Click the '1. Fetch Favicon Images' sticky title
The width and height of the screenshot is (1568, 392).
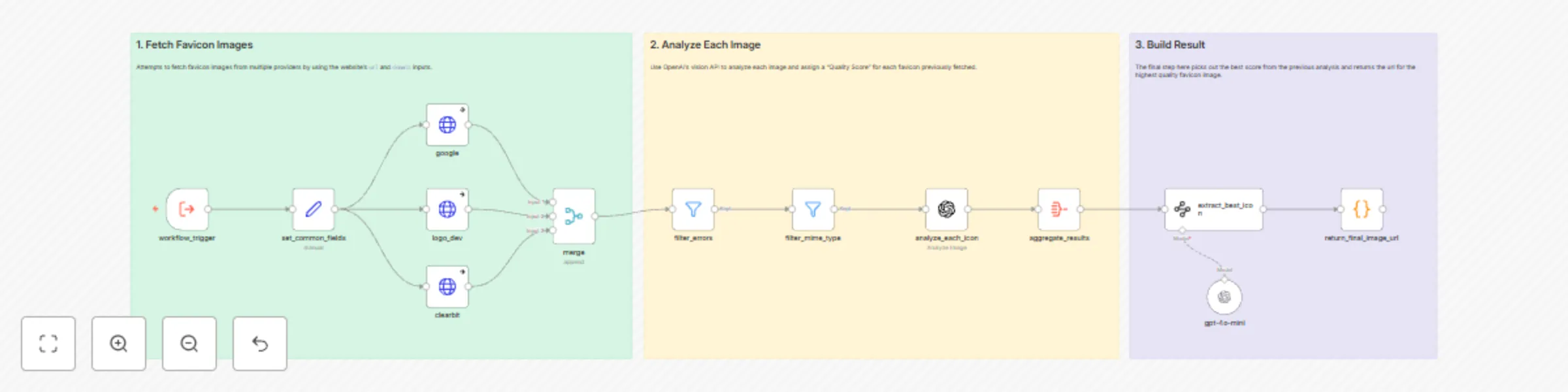[194, 44]
